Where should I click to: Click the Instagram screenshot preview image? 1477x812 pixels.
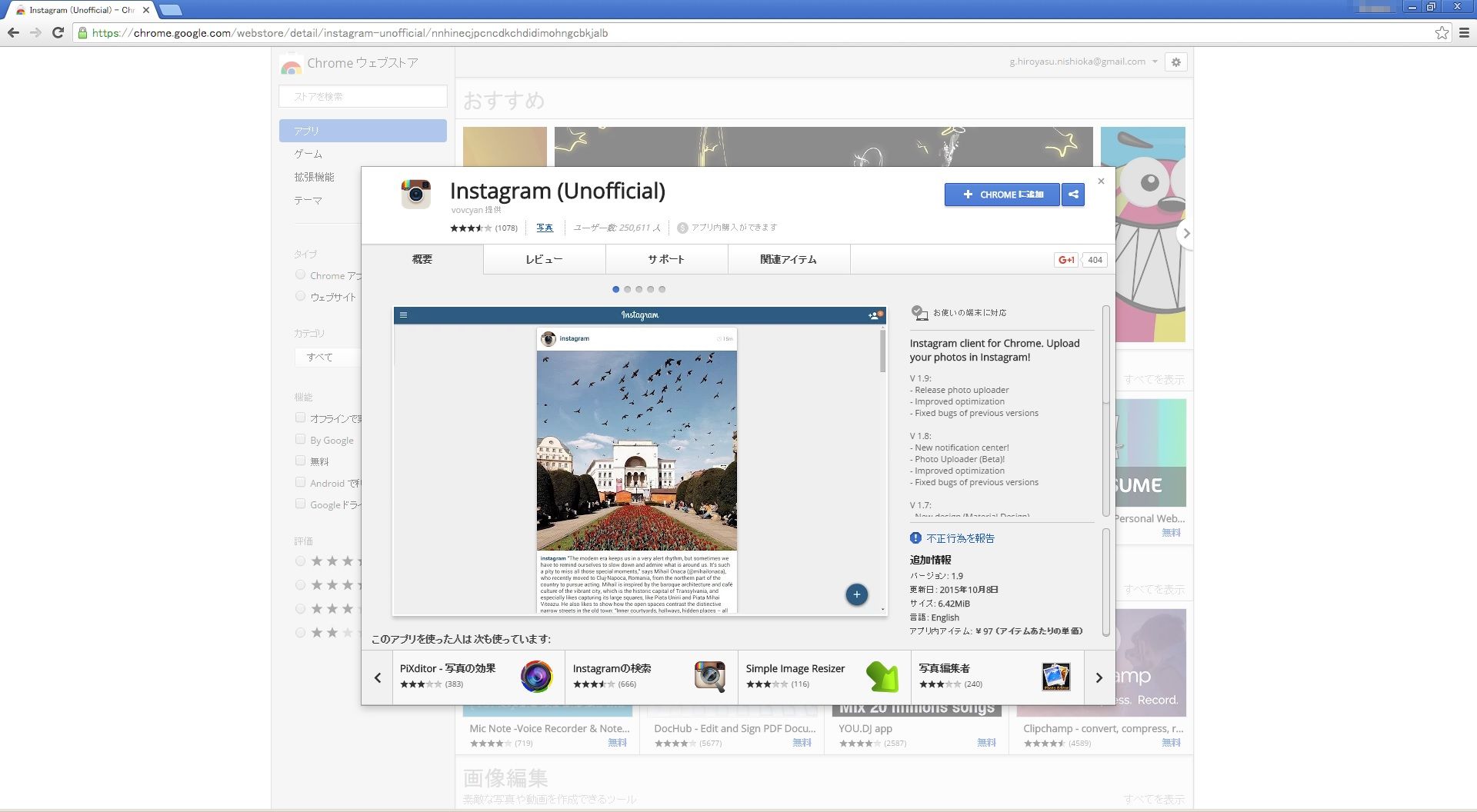(639, 461)
